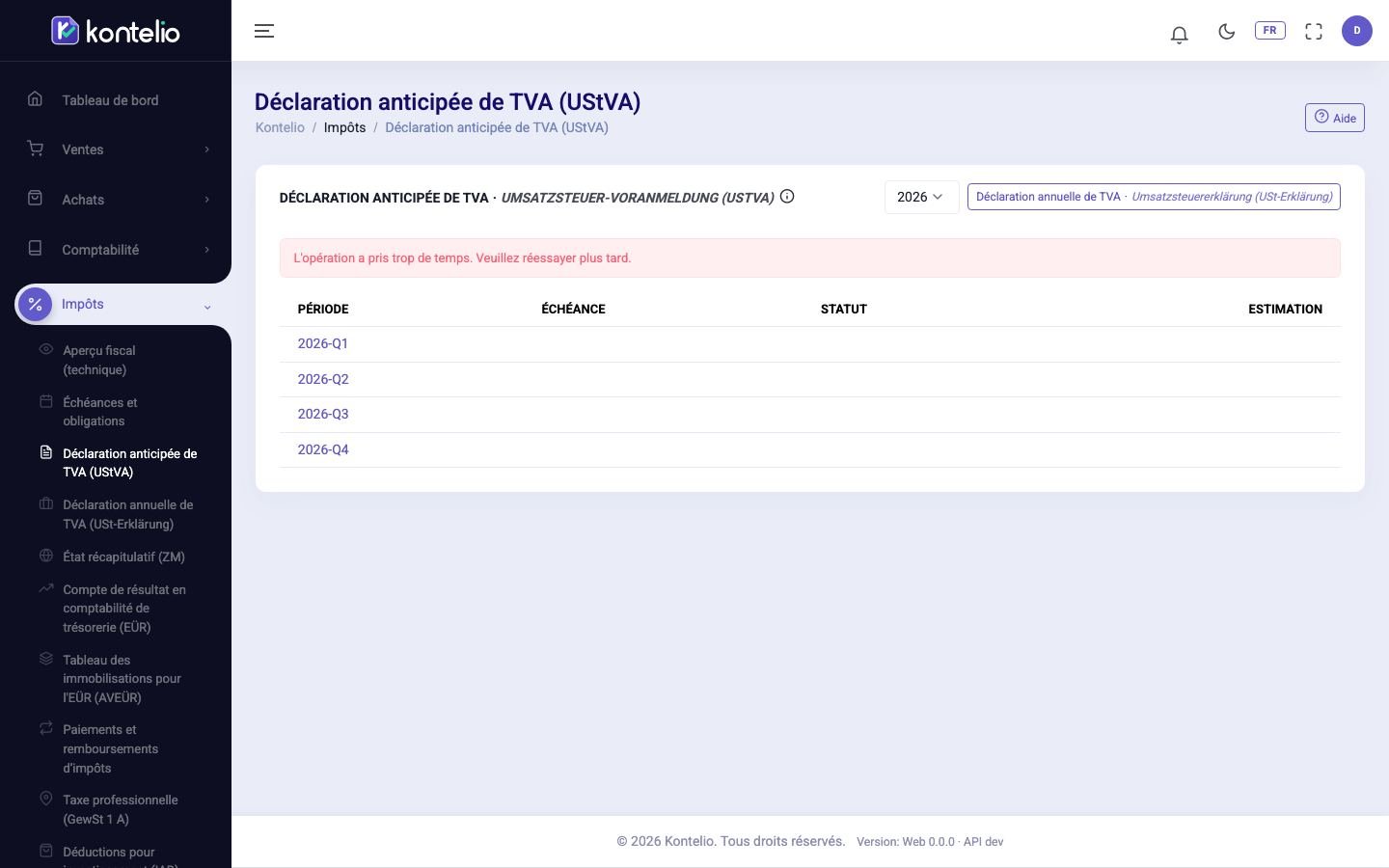Viewport: 1389px width, 868px height.
Task: Click the info icon next to USTVA heading
Action: pyautogui.click(x=787, y=197)
